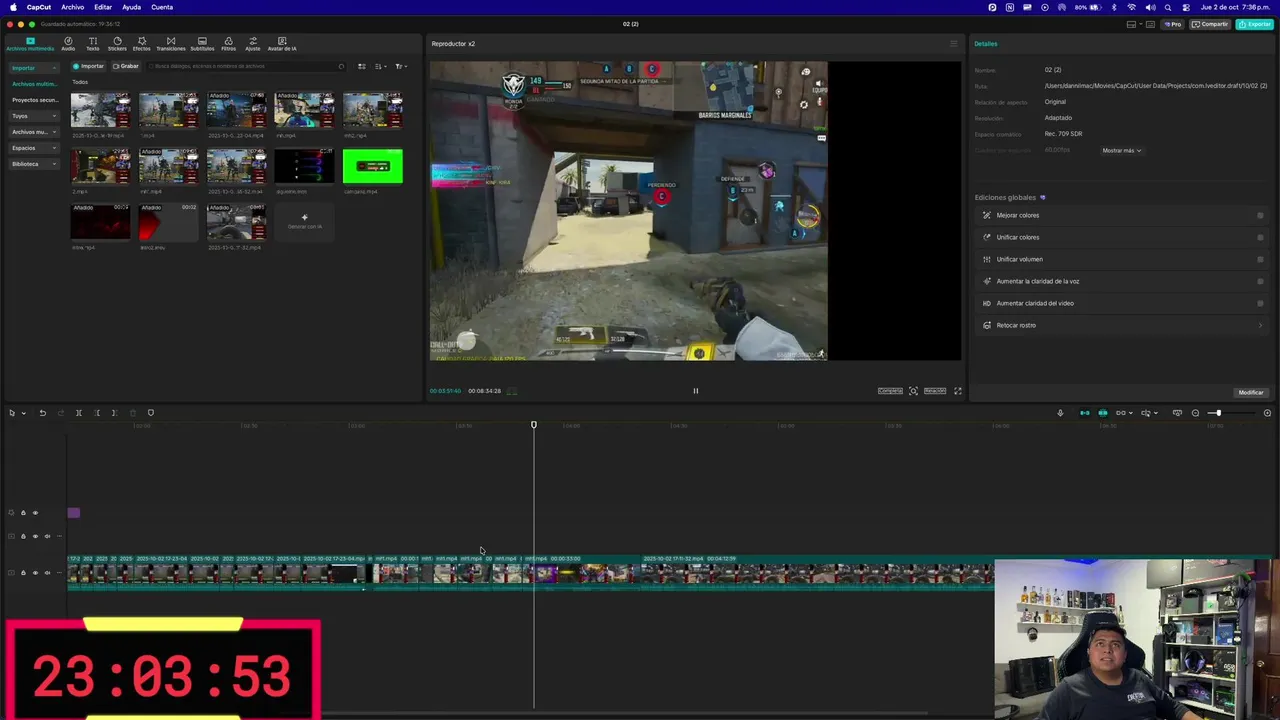The width and height of the screenshot is (1280, 720).
Task: Toggle Aumentar claridad del video checkbox
Action: 1260,303
